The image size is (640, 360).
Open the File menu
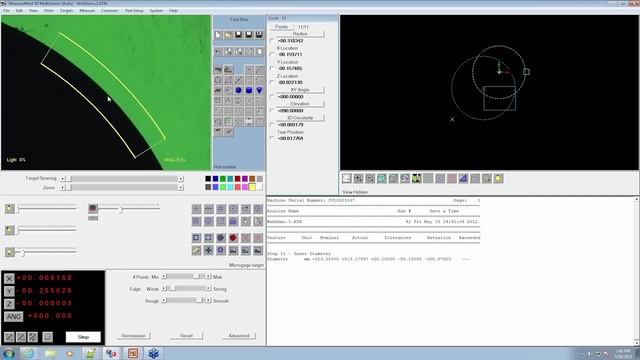point(6,11)
